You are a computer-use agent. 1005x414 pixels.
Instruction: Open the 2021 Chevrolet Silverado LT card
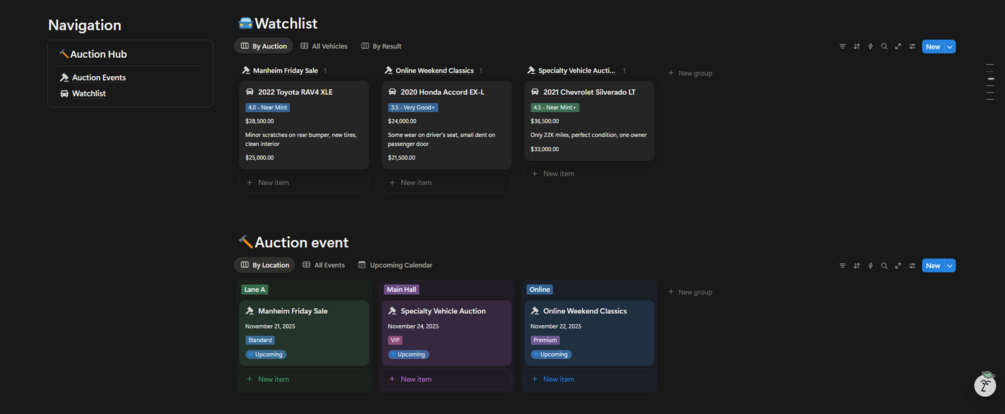(589, 91)
